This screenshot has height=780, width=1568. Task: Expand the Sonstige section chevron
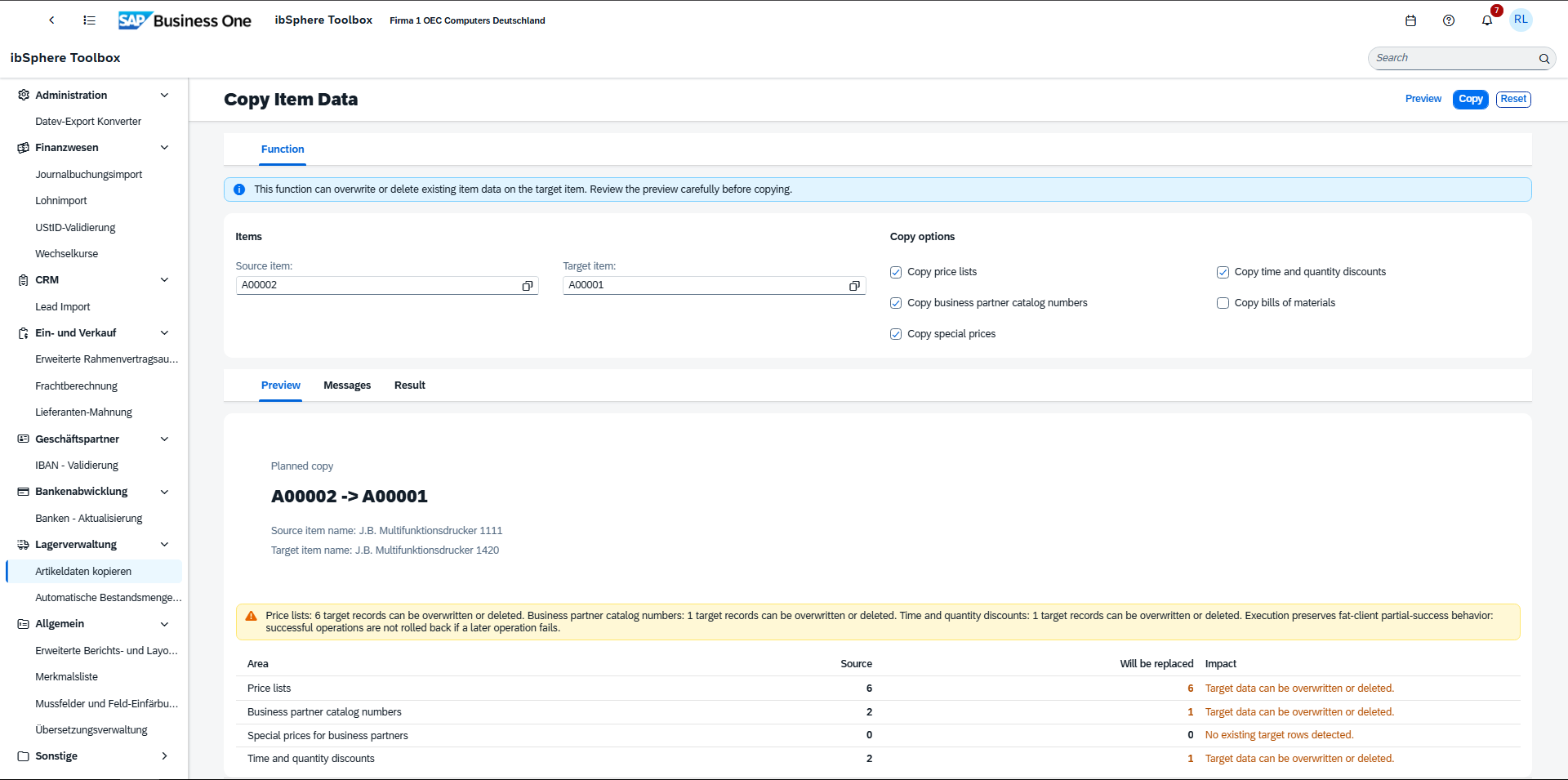coord(164,756)
